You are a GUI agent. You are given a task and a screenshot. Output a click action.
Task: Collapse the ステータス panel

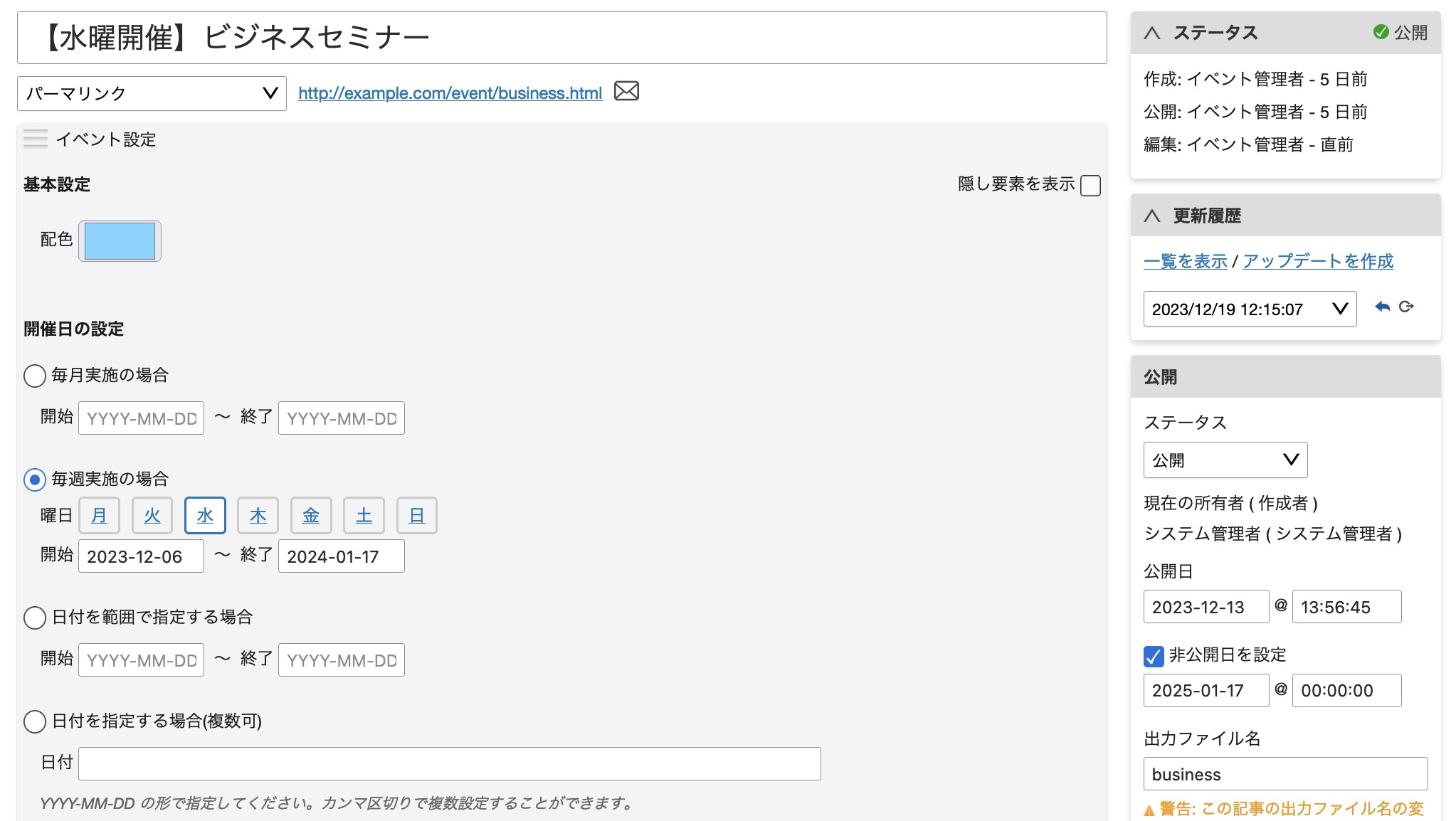click(1151, 33)
